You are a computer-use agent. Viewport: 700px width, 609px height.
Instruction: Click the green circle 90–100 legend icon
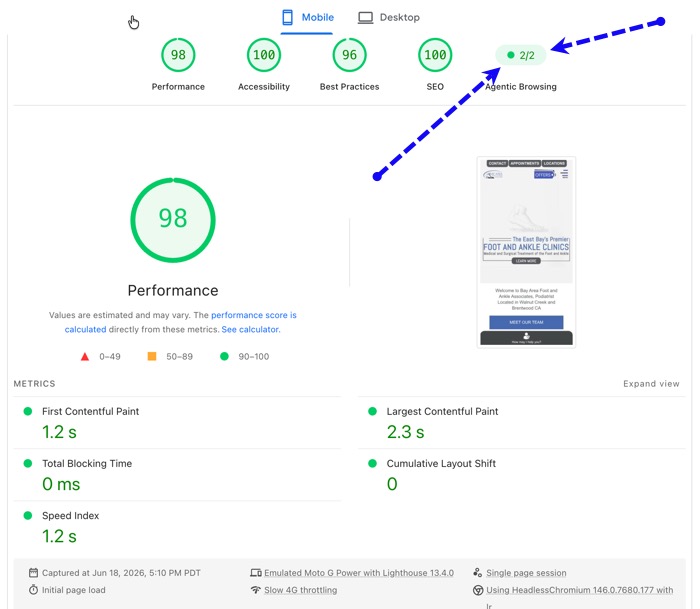(x=225, y=356)
